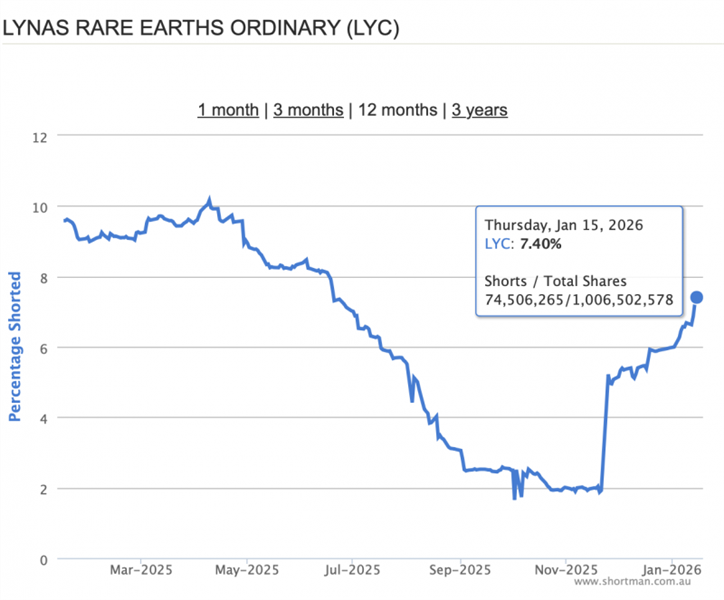Click the Lynas Rare Earths chart title
The height and width of the screenshot is (600, 724).
200,28
